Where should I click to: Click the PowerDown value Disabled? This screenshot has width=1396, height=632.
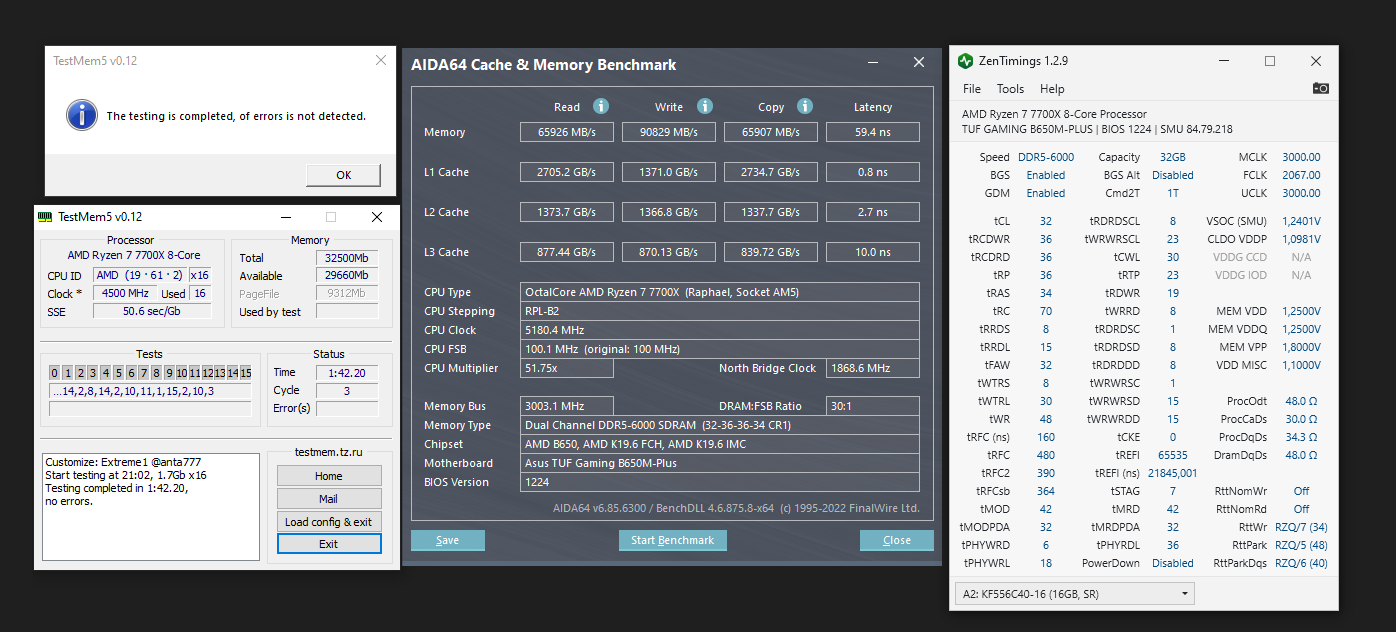1173,563
